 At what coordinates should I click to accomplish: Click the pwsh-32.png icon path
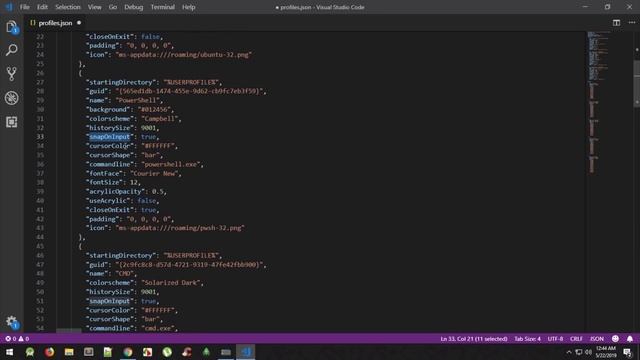(180, 228)
